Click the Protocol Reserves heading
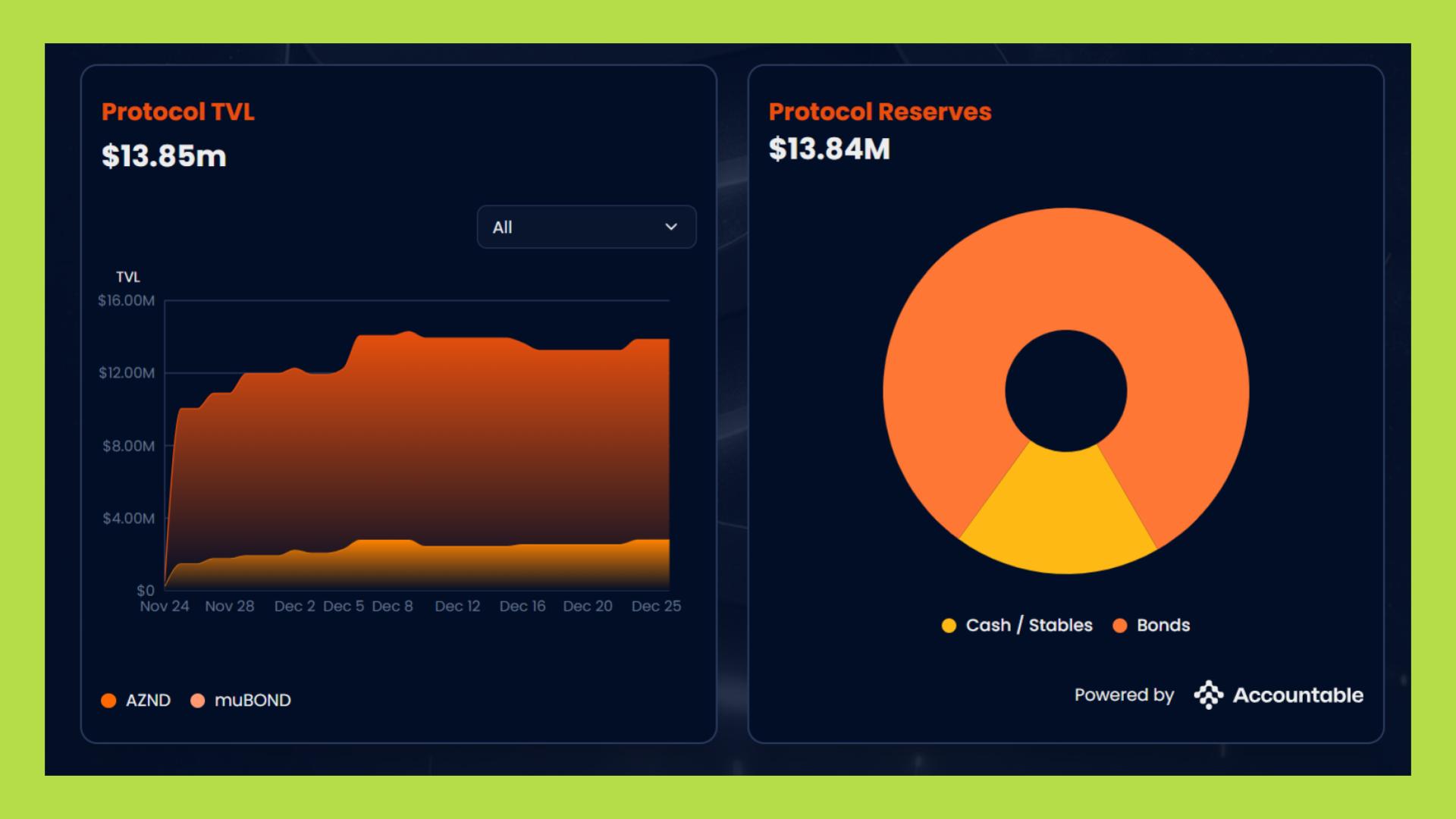The height and width of the screenshot is (819, 1456). pyautogui.click(x=880, y=111)
